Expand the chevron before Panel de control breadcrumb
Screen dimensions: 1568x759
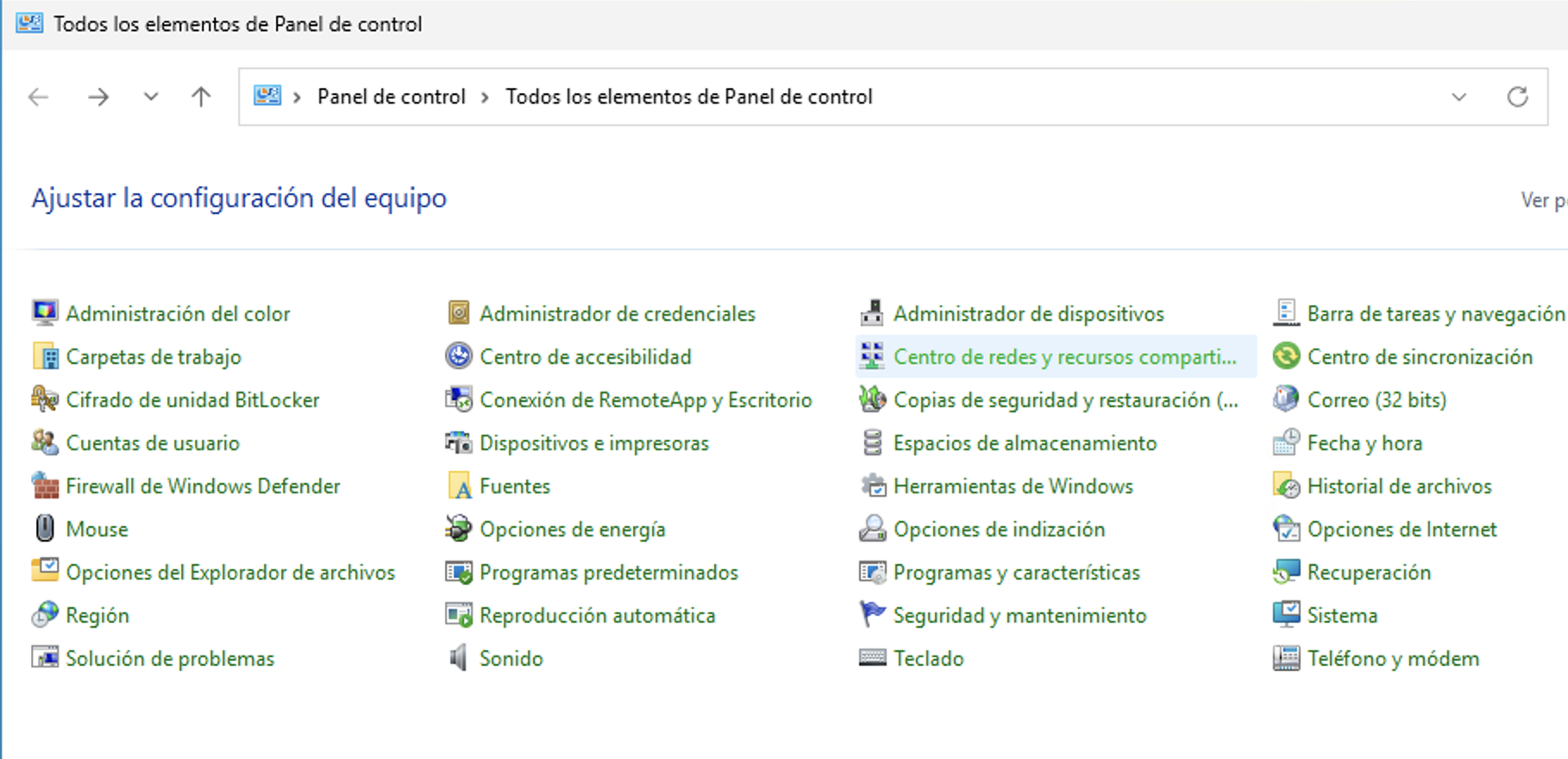click(x=297, y=97)
